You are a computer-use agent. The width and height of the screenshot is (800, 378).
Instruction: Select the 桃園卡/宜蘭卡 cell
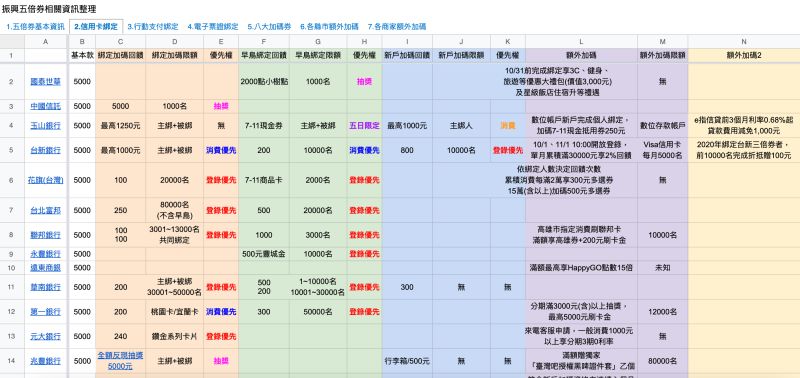pyautogui.click(x=174, y=312)
